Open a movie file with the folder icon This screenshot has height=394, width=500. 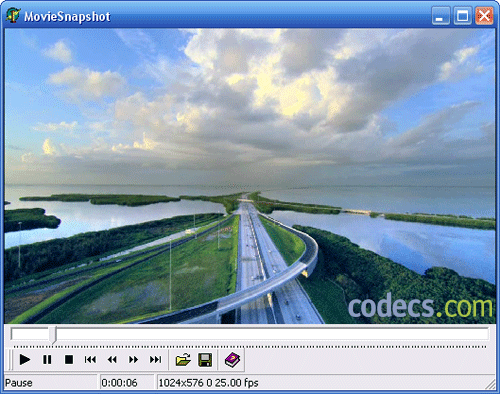(183, 360)
